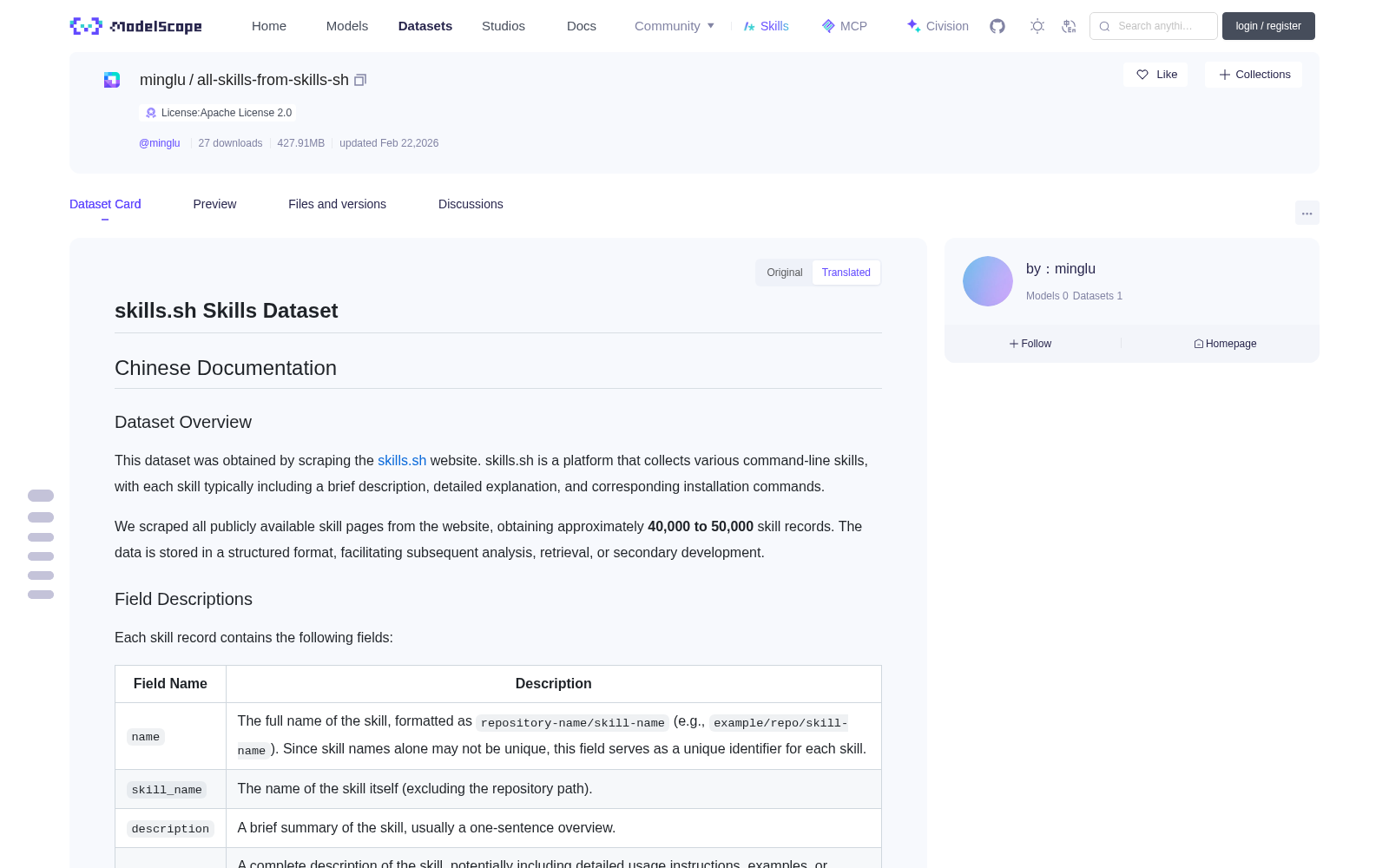Click the bold '40,000 to 50,000' text
The height and width of the screenshot is (868, 1389).
coord(701,527)
